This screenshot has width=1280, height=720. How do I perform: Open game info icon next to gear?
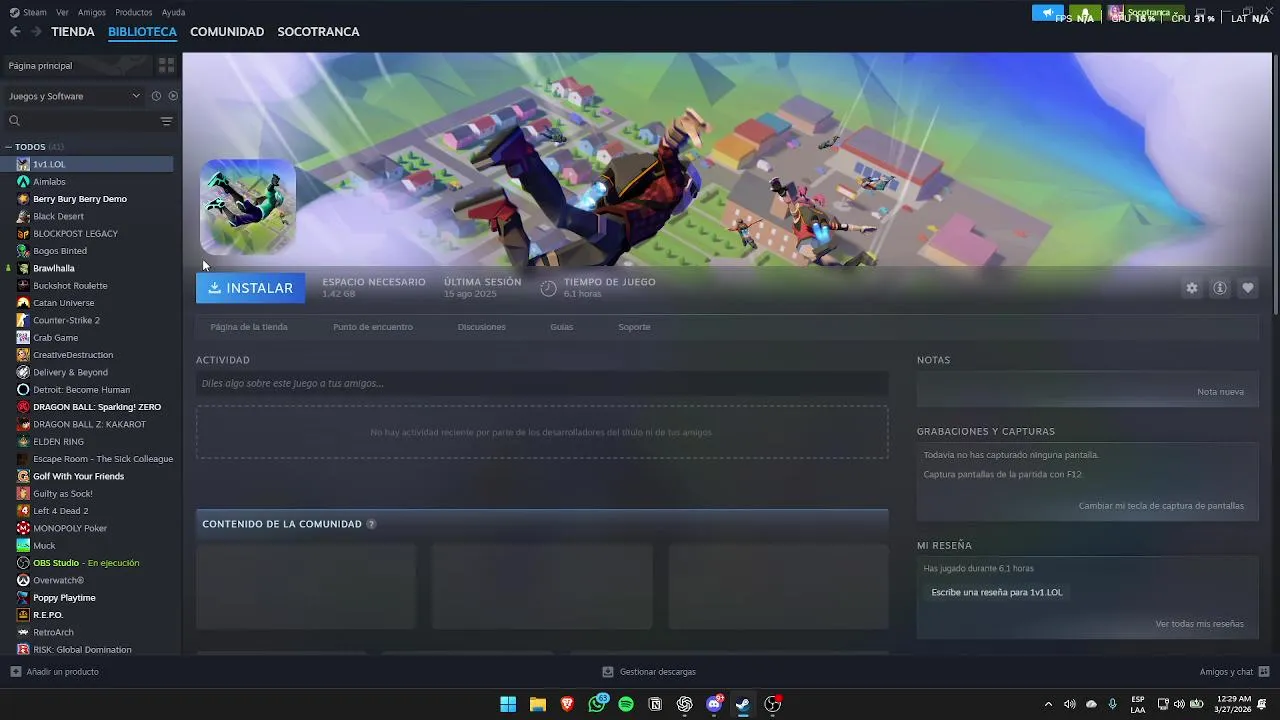[x=1220, y=288]
